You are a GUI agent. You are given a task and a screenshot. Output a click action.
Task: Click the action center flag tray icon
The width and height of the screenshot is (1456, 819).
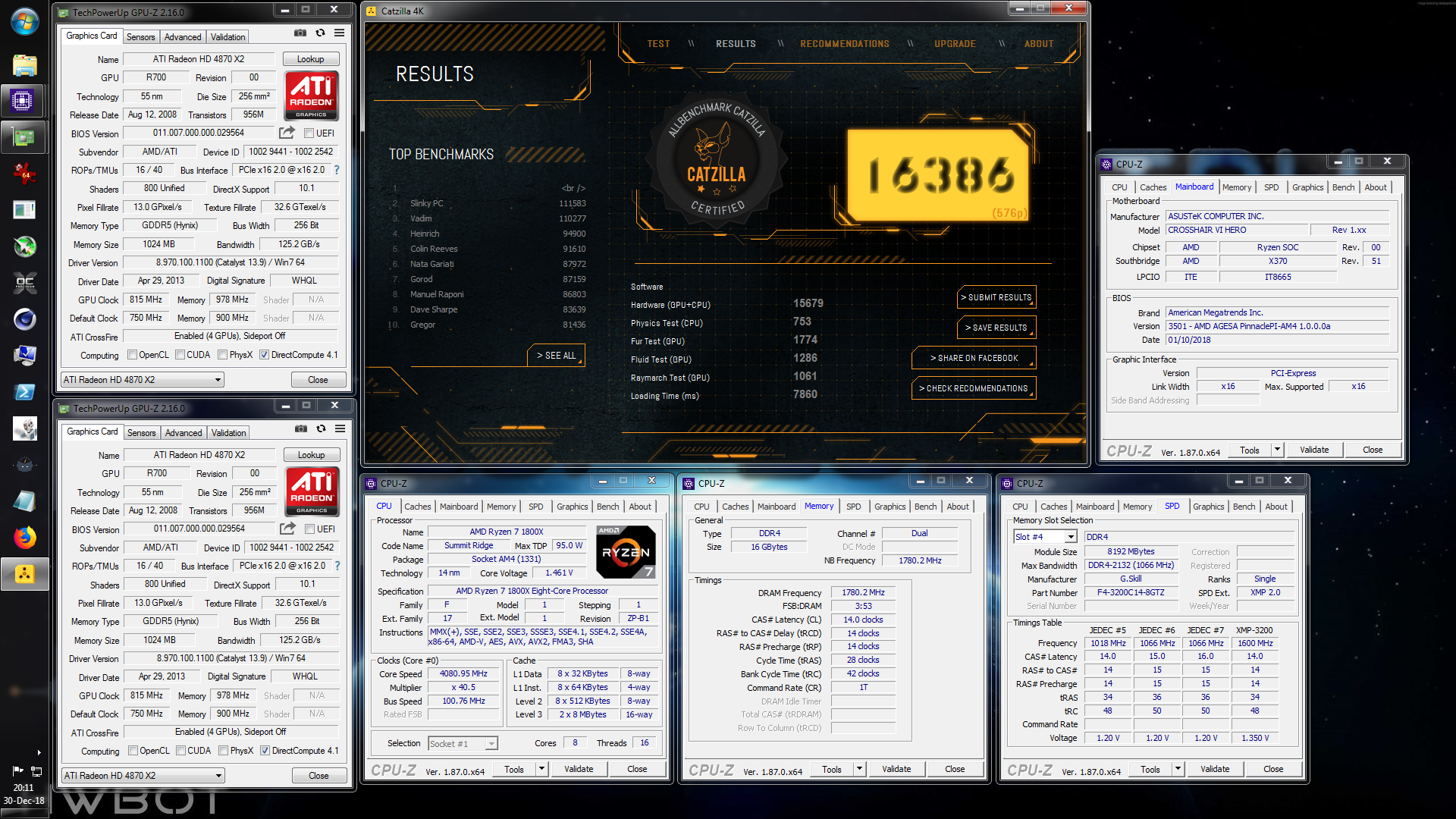(18, 770)
